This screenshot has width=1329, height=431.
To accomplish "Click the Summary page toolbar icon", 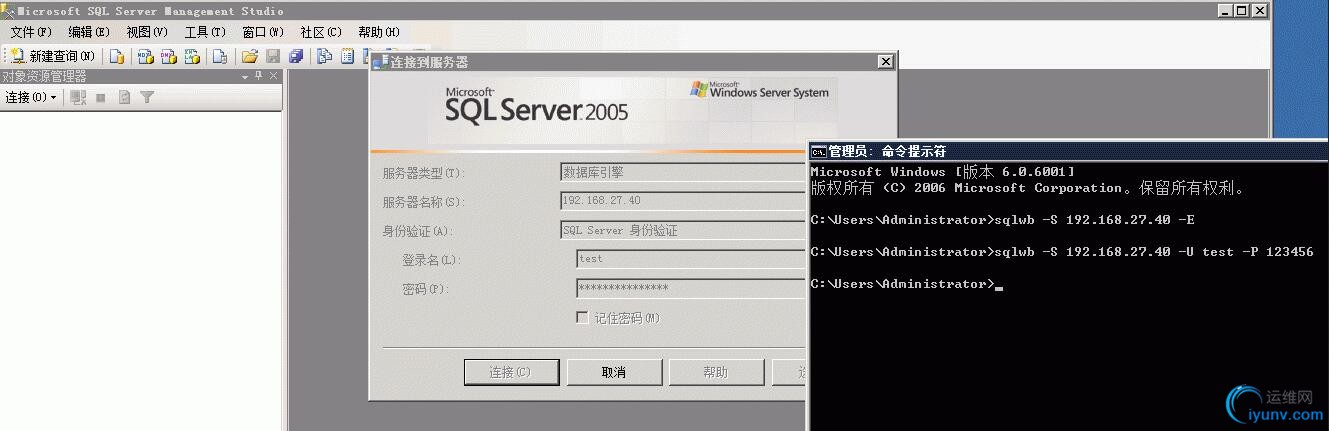I will 347,56.
